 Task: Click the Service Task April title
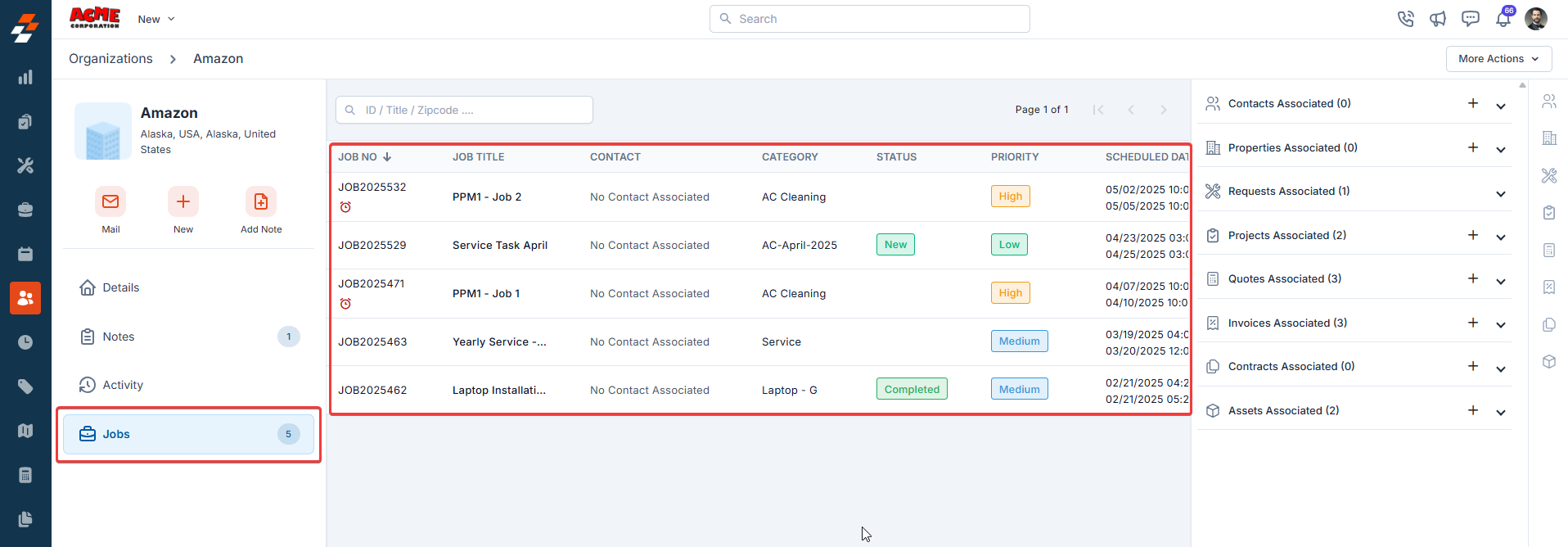[x=500, y=245]
